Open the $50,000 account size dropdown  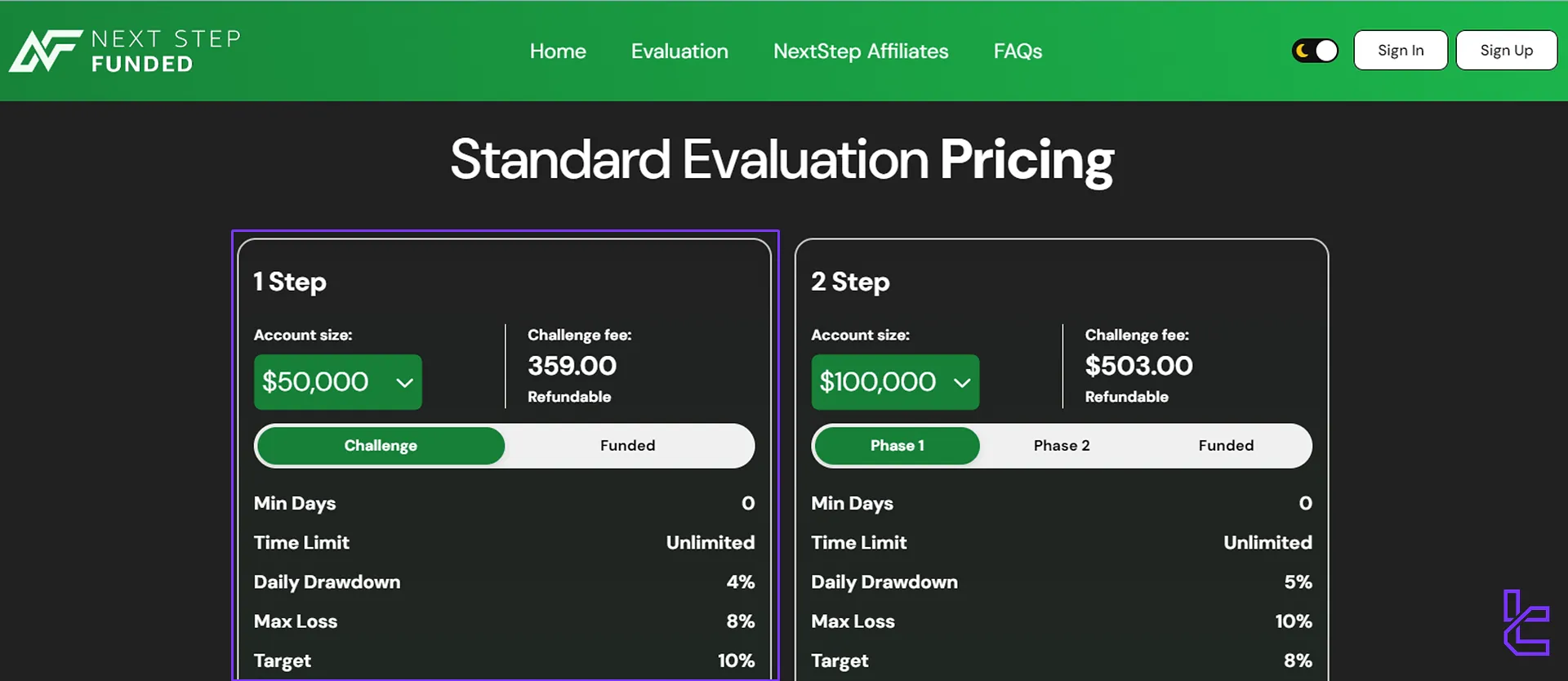point(337,381)
